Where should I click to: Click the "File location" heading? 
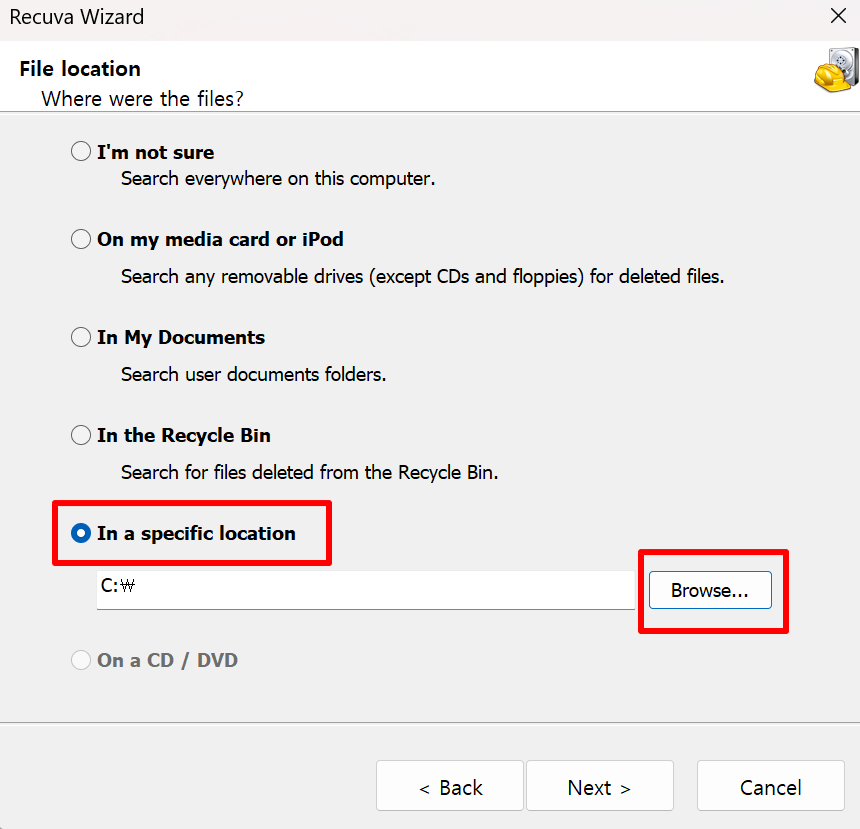tap(79, 68)
